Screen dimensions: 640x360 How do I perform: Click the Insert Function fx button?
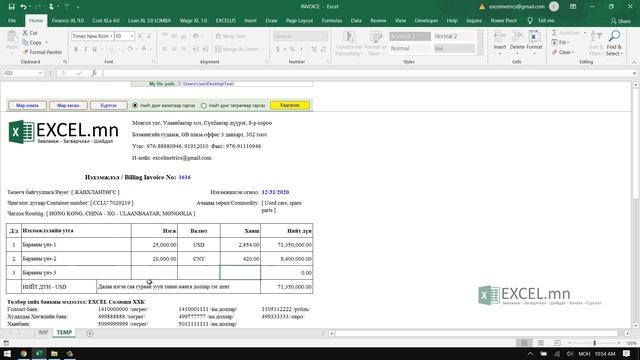94,73
